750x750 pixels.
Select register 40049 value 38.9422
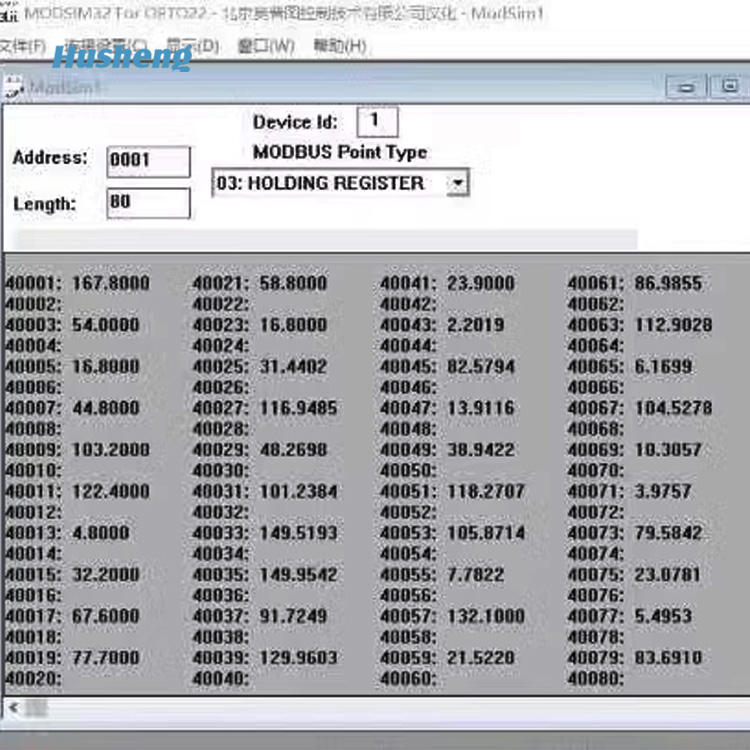pos(481,450)
